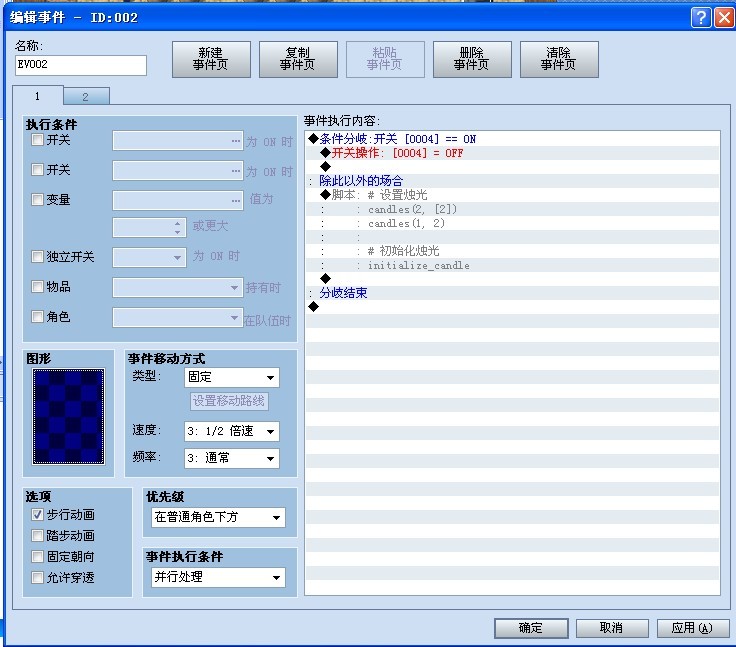The height and width of the screenshot is (647, 736).
Task: Select the 除此以外的场合 line
Action: coord(513,181)
